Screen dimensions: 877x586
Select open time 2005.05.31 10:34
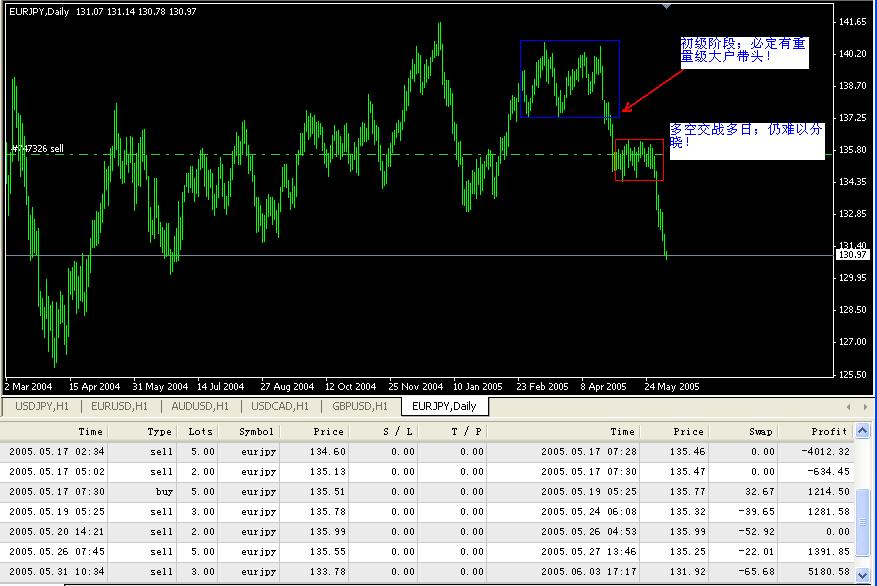[x=57, y=572]
